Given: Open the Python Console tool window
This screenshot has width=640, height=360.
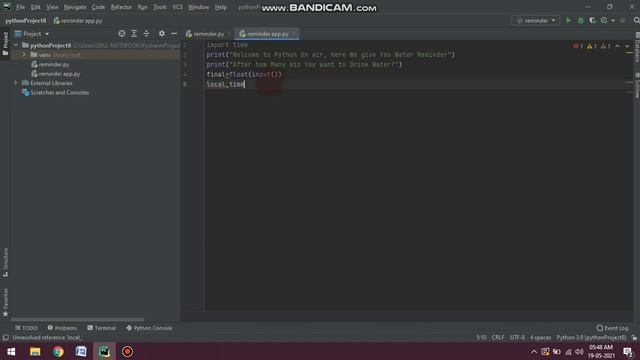Looking at the screenshot, I should (x=149, y=328).
